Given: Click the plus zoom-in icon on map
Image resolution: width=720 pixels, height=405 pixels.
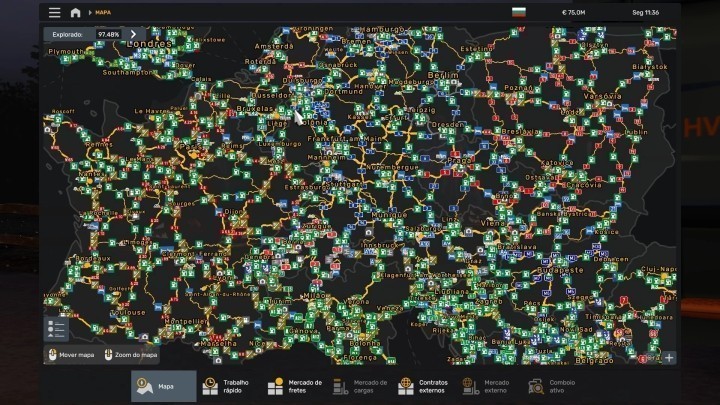Looking at the screenshot, I should tap(669, 357).
